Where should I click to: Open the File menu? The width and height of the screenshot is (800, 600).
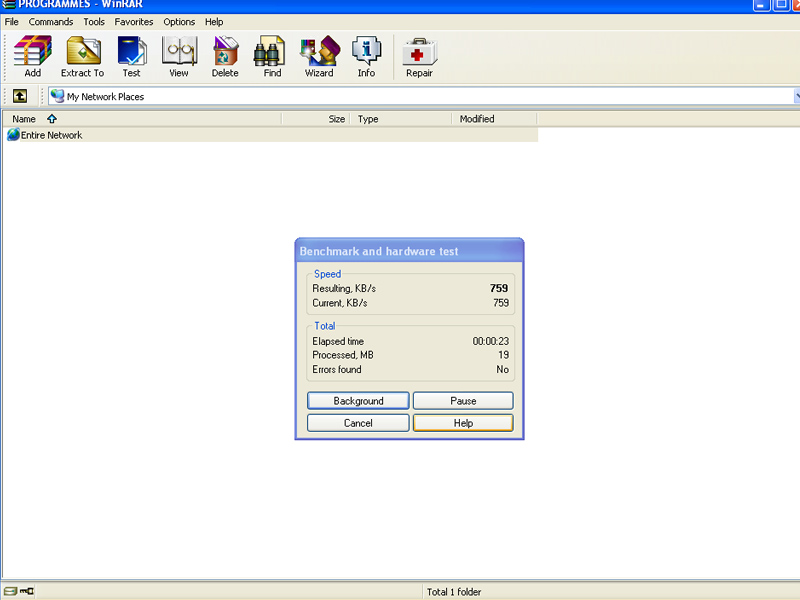(11, 22)
